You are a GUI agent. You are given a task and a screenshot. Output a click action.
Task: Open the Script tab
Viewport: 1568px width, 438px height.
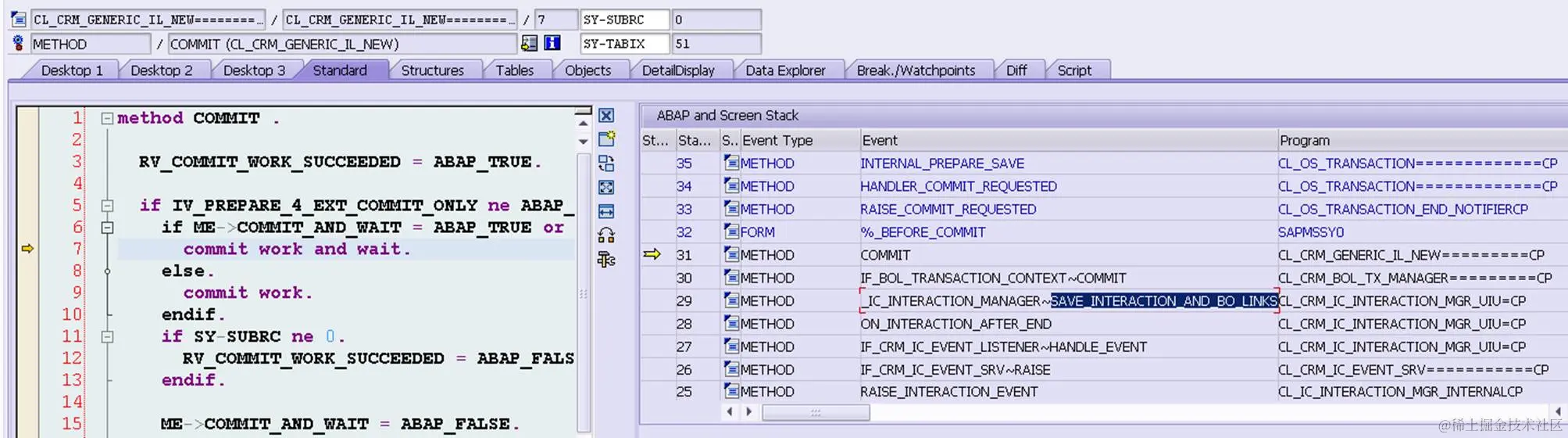[1074, 70]
